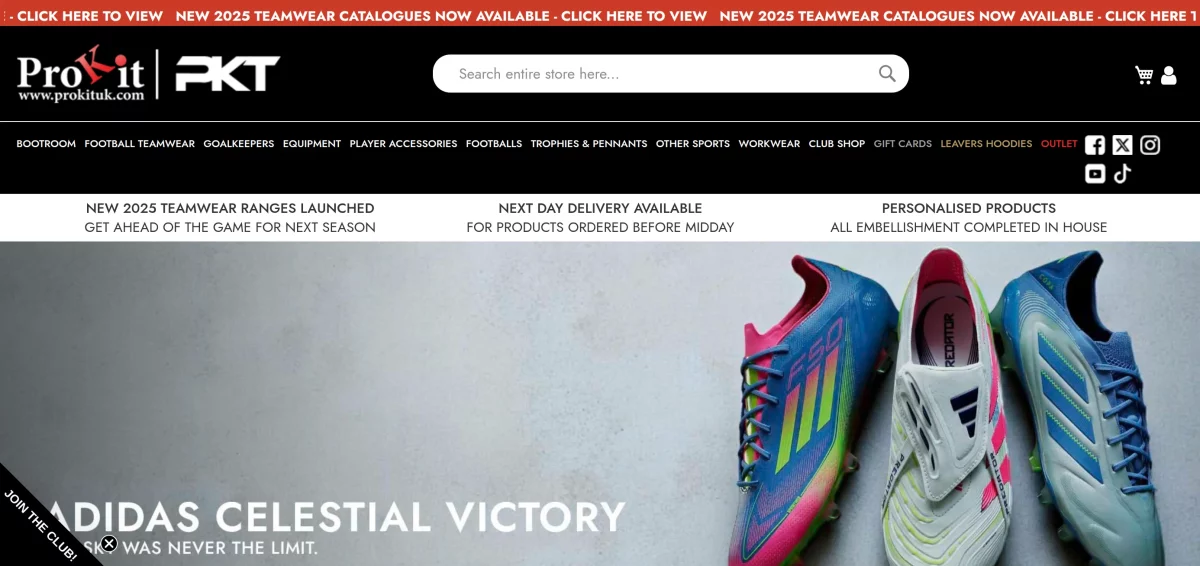Open the Bootroom menu

(46, 144)
